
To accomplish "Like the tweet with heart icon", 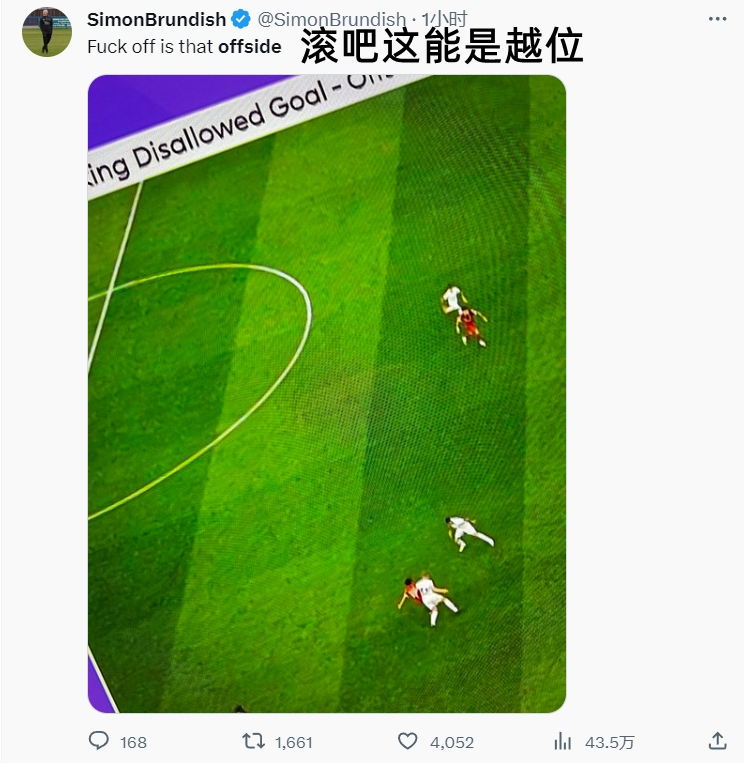I will click(408, 741).
